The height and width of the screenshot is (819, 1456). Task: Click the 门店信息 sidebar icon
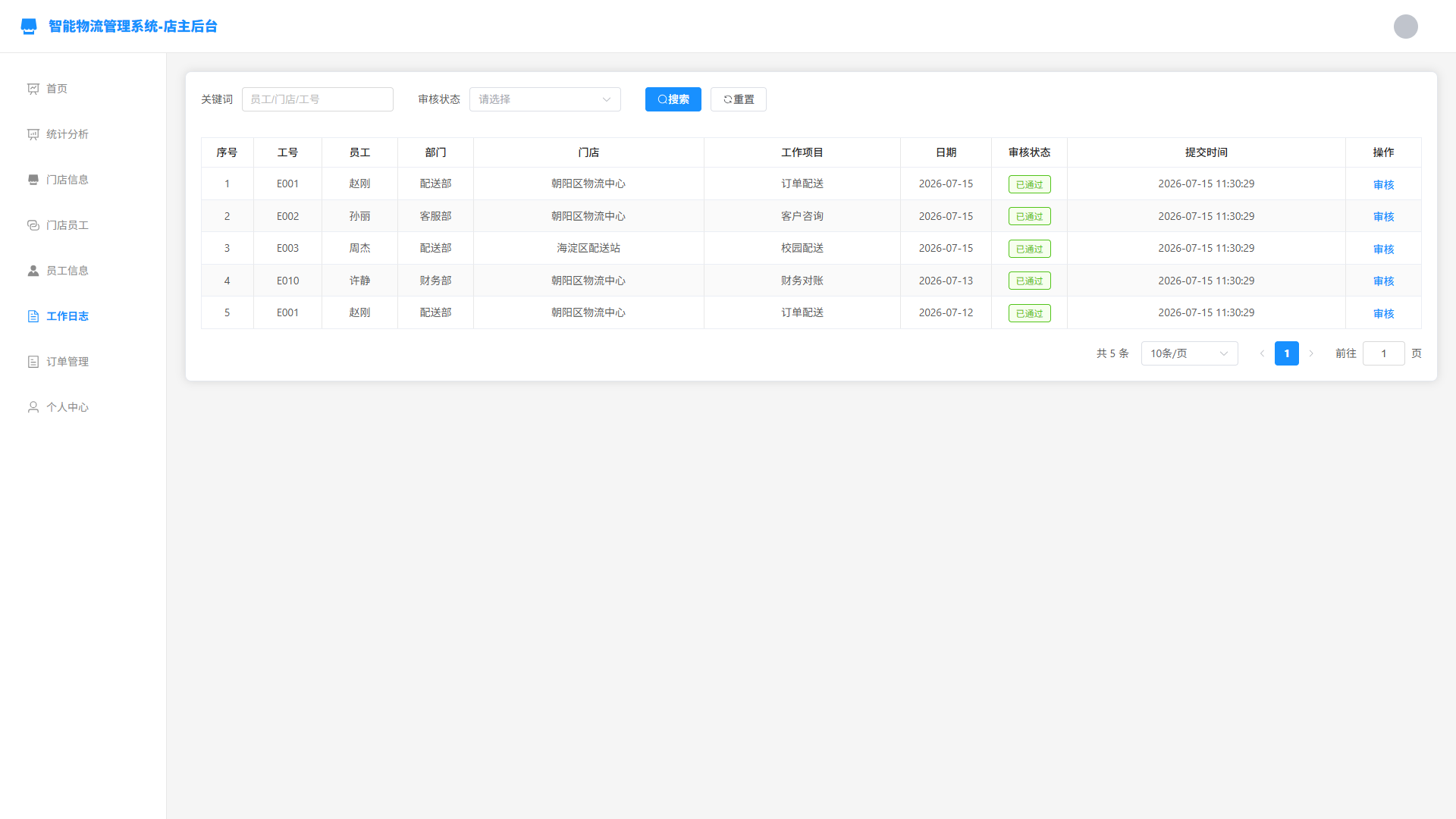[33, 180]
